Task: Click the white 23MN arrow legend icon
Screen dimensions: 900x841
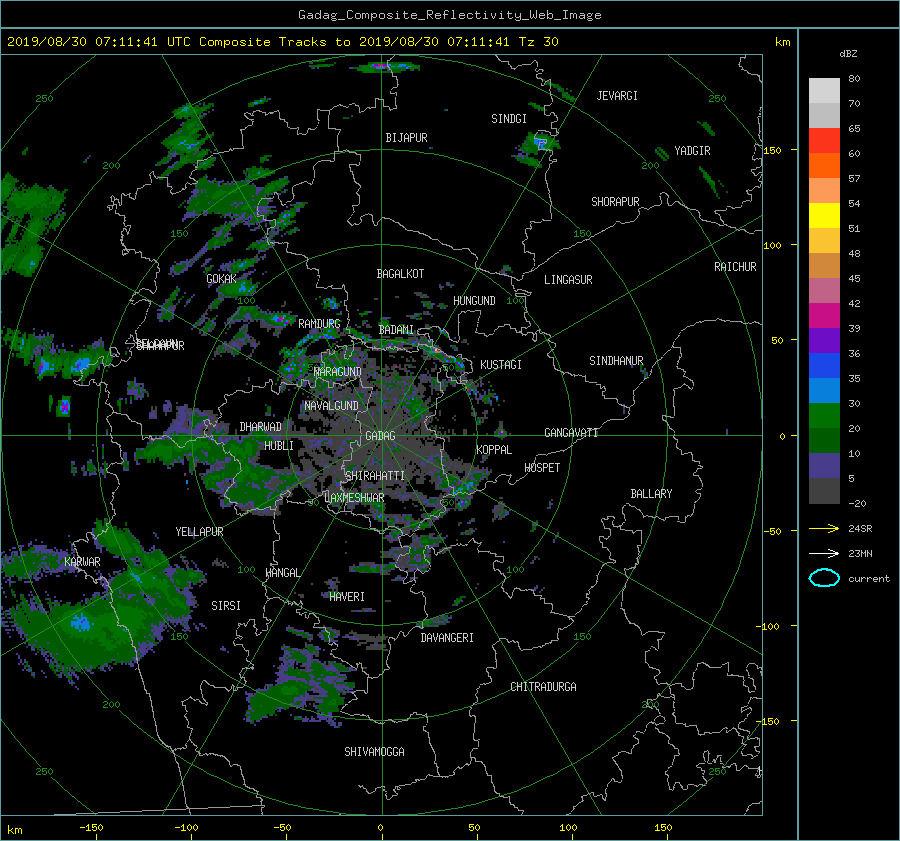Action: (x=824, y=553)
